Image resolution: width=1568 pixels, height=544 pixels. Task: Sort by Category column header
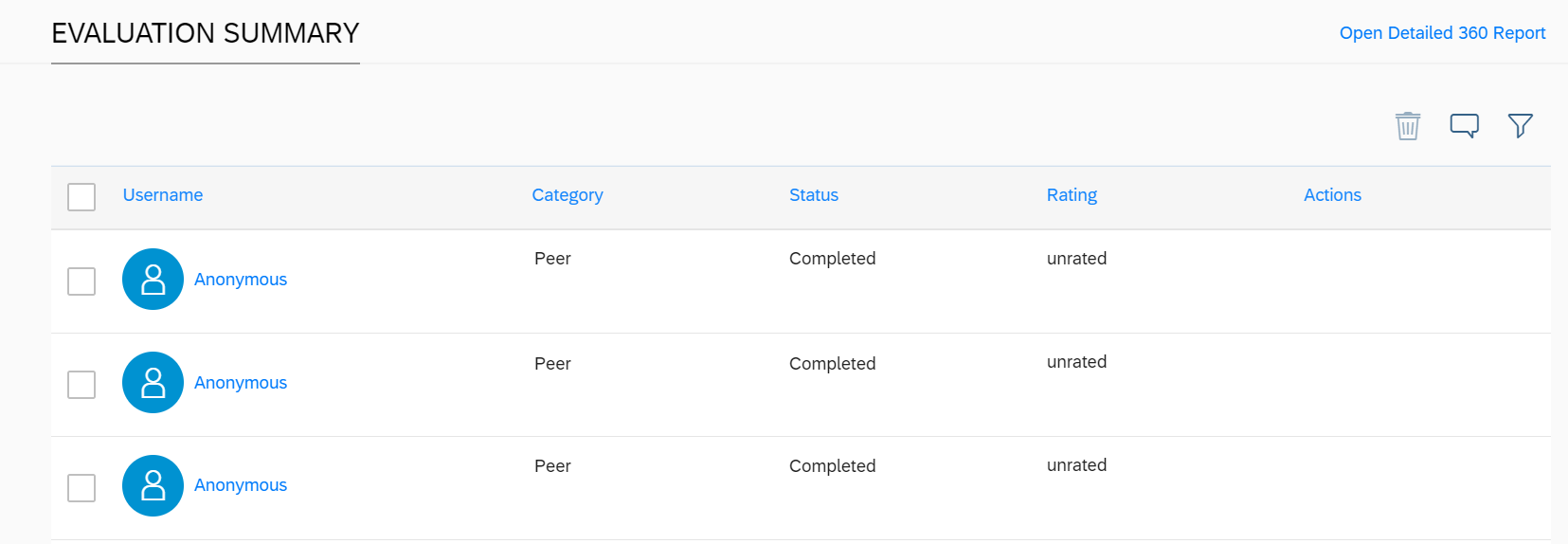[568, 195]
